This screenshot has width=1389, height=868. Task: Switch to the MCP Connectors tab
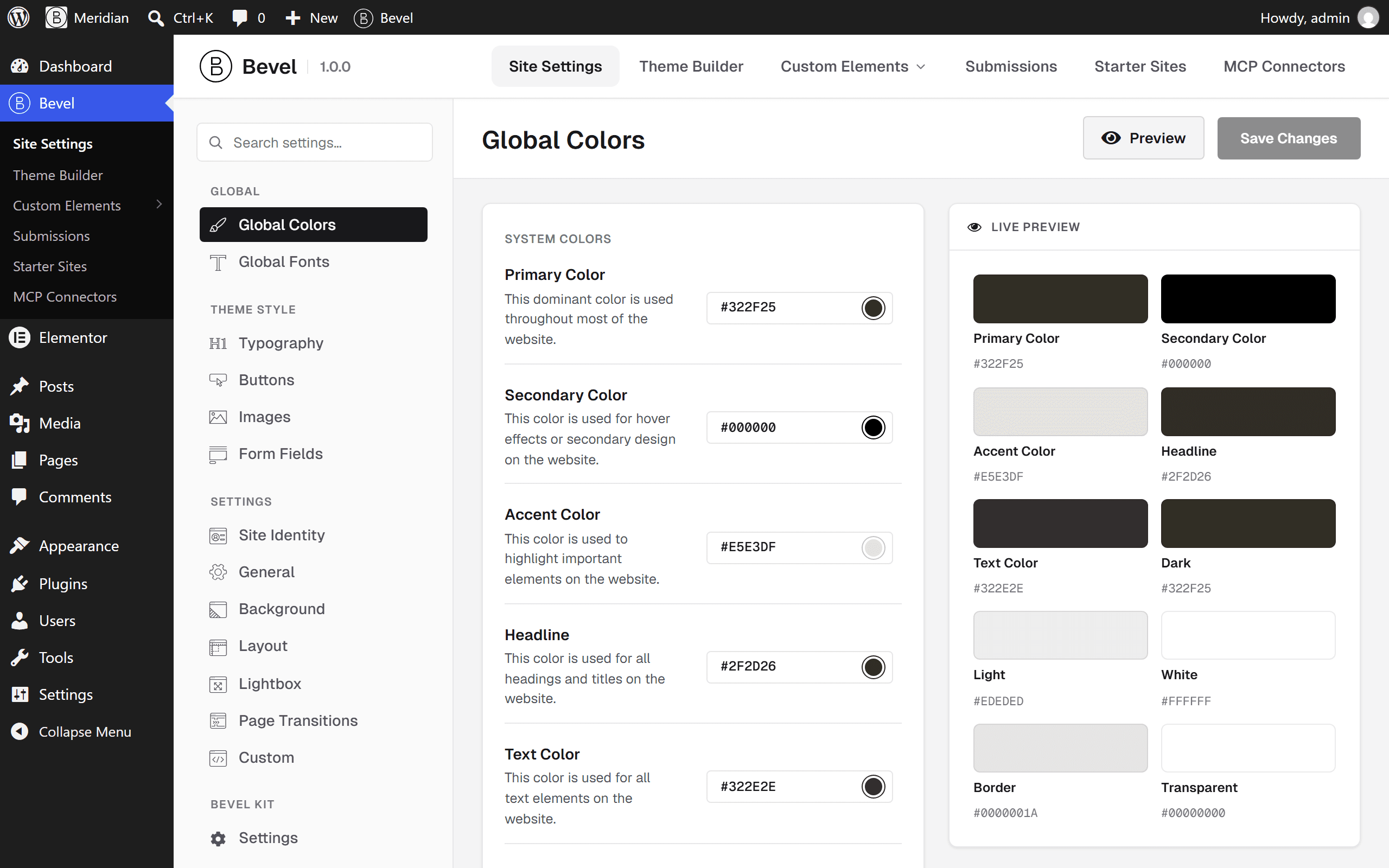(1284, 66)
